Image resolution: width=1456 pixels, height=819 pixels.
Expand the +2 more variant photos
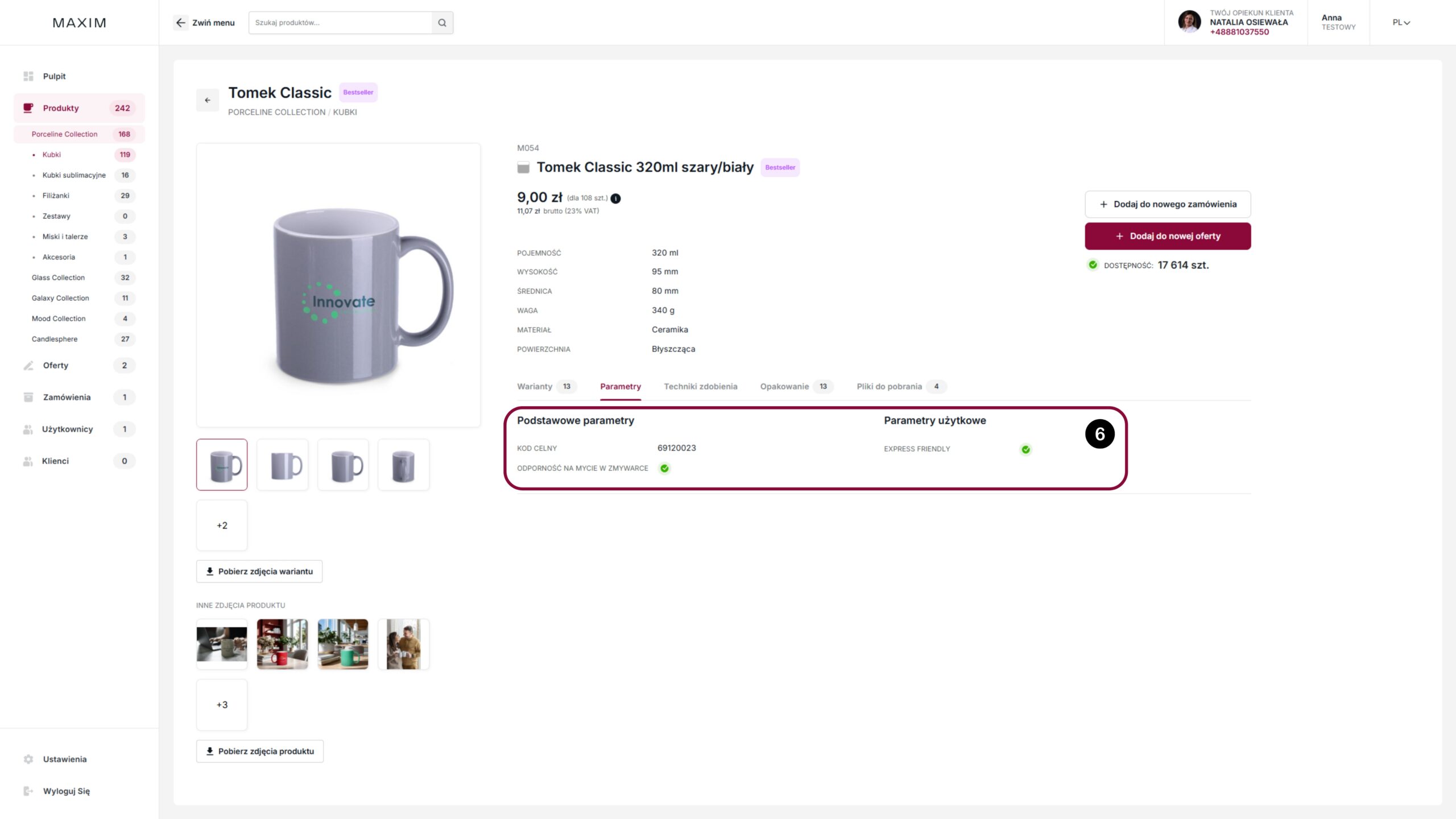point(222,526)
